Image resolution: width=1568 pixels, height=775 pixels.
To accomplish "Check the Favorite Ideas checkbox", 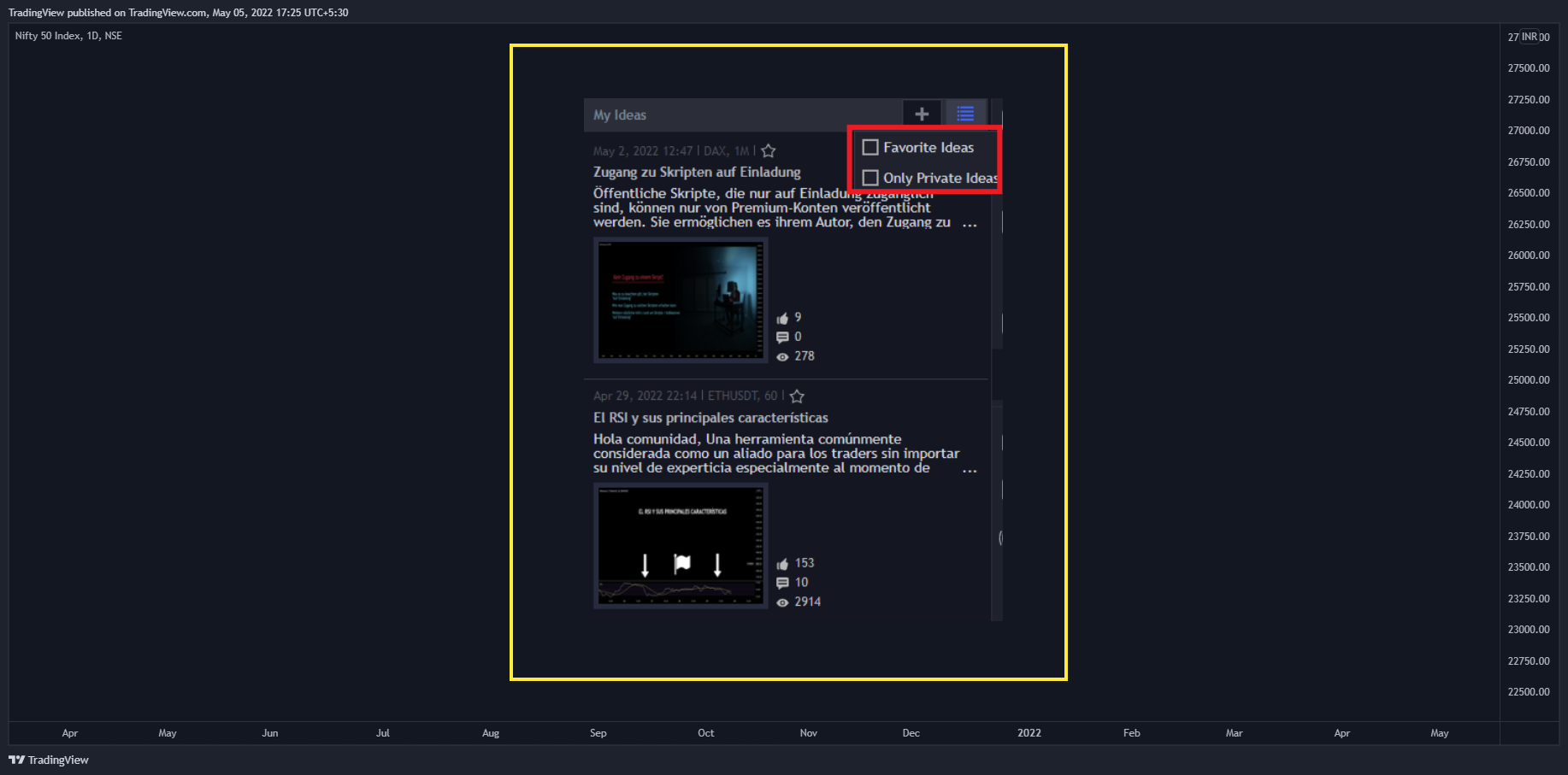I will pyautogui.click(x=870, y=147).
